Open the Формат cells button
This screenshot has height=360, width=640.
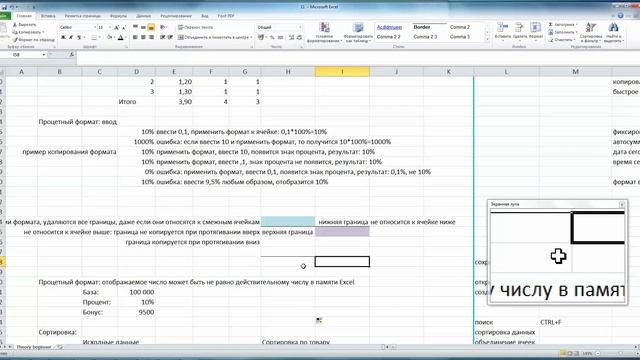pyautogui.click(x=536, y=32)
